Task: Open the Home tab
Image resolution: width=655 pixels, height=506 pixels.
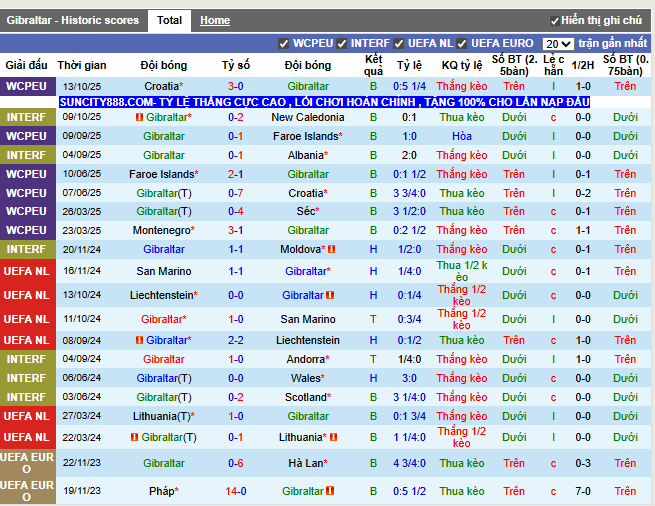Action: pos(215,20)
